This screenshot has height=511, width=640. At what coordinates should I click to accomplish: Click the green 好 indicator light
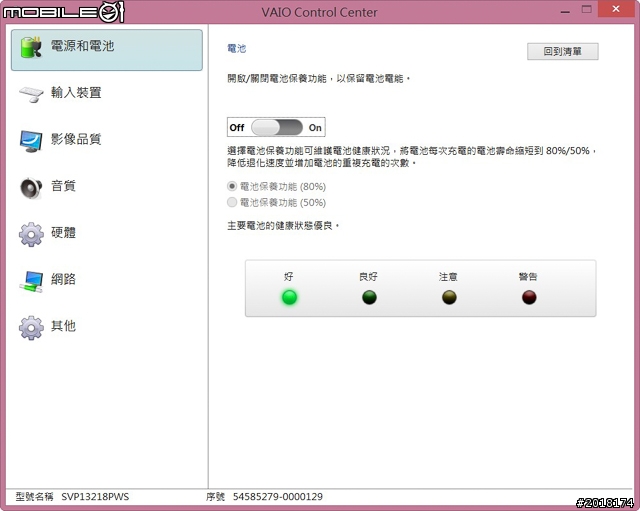pos(289,297)
